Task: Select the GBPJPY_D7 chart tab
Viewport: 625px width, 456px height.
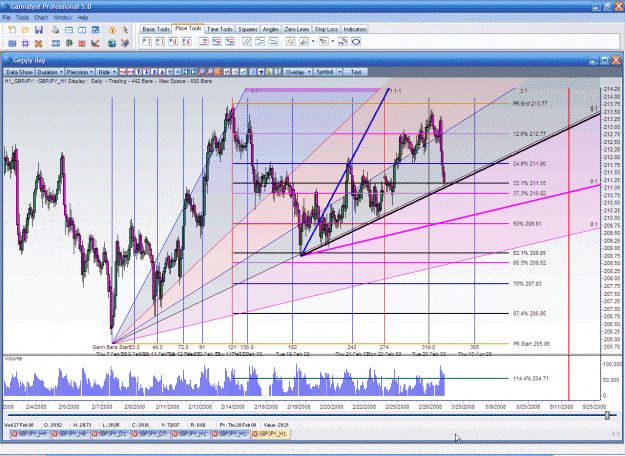Action: coord(151,434)
